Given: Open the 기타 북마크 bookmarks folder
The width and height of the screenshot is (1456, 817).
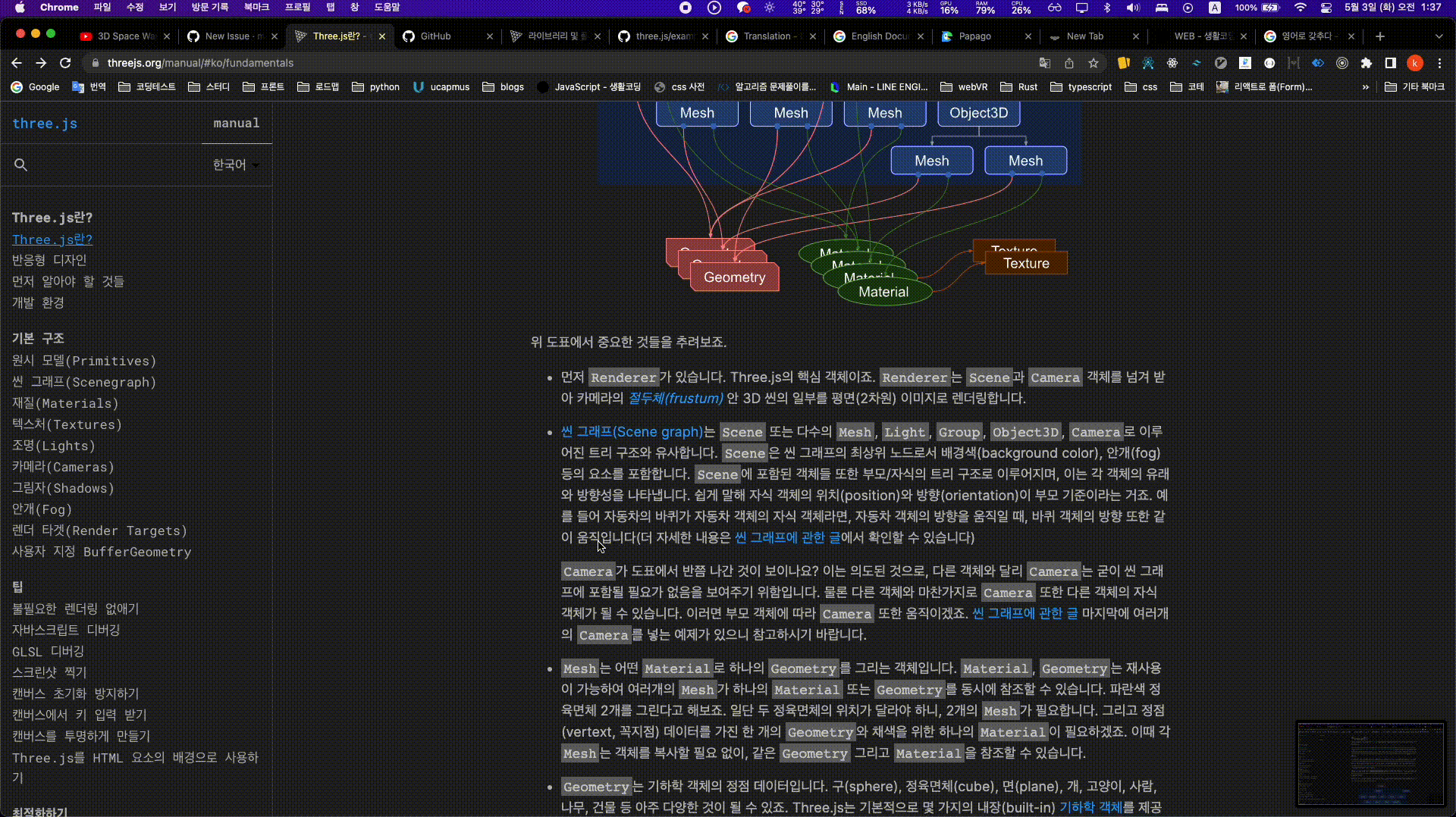Looking at the screenshot, I should [1415, 87].
